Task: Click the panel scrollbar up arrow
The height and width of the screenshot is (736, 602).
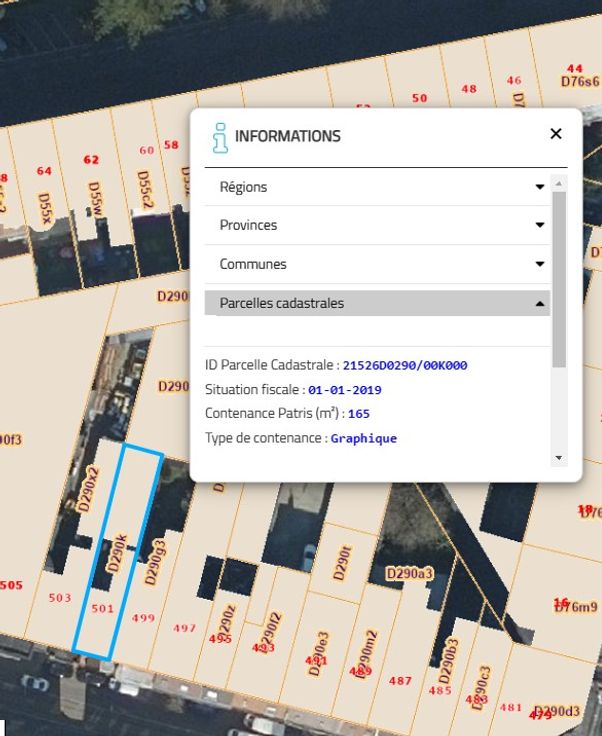Action: [559, 184]
